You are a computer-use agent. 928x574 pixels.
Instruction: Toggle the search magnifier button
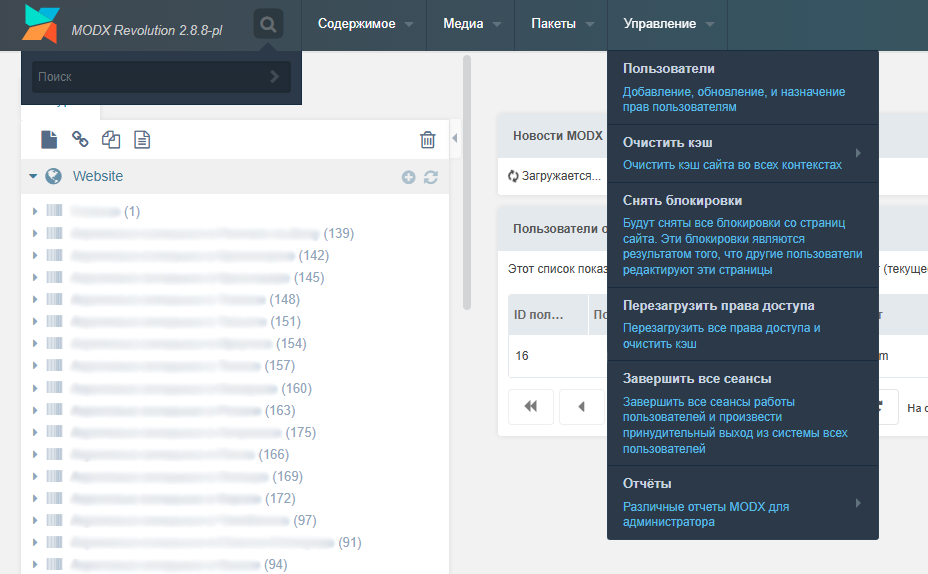(x=268, y=24)
